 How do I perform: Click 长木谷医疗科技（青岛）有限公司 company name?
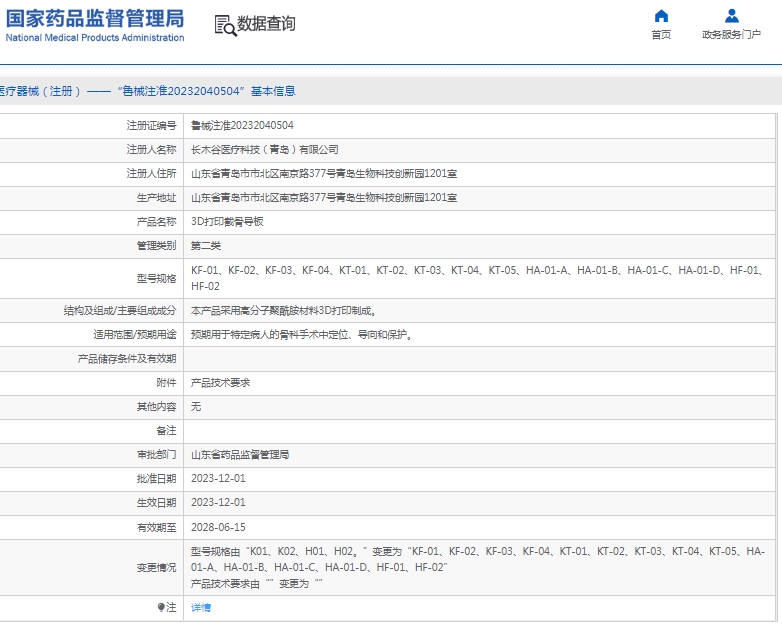265,149
